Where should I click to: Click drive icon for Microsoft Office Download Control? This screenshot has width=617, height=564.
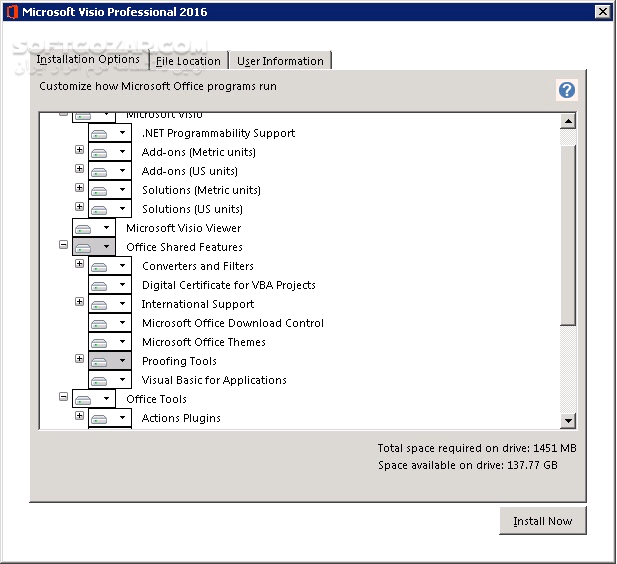click(101, 324)
